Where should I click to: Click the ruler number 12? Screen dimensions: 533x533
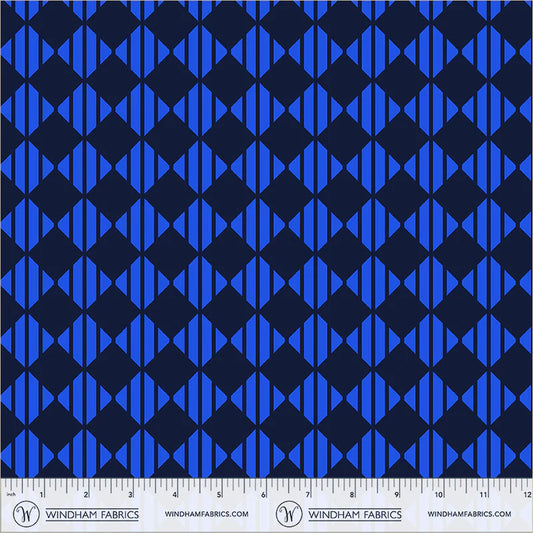point(527,495)
